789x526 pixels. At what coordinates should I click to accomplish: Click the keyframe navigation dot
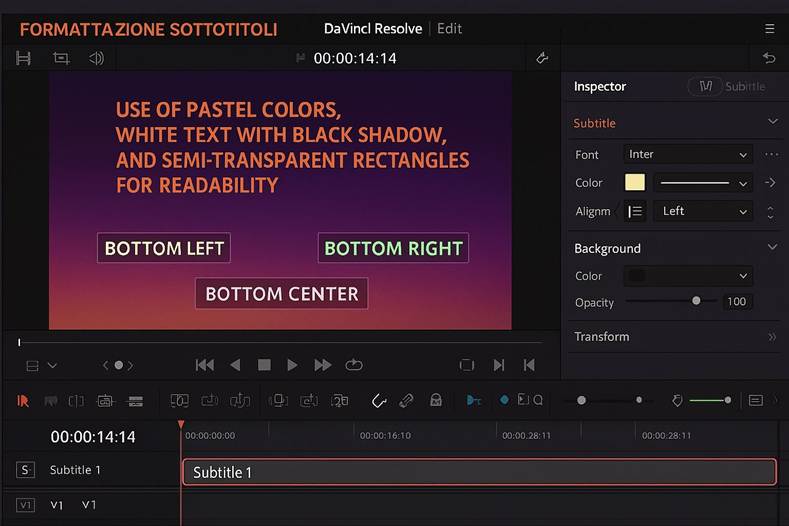pyautogui.click(x=118, y=365)
